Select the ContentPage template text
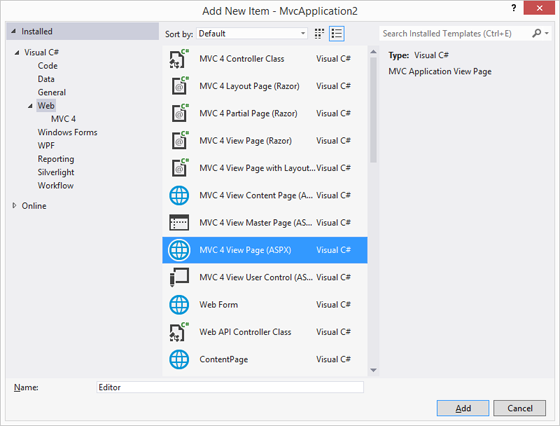The width and height of the screenshot is (560, 426). click(x=224, y=359)
